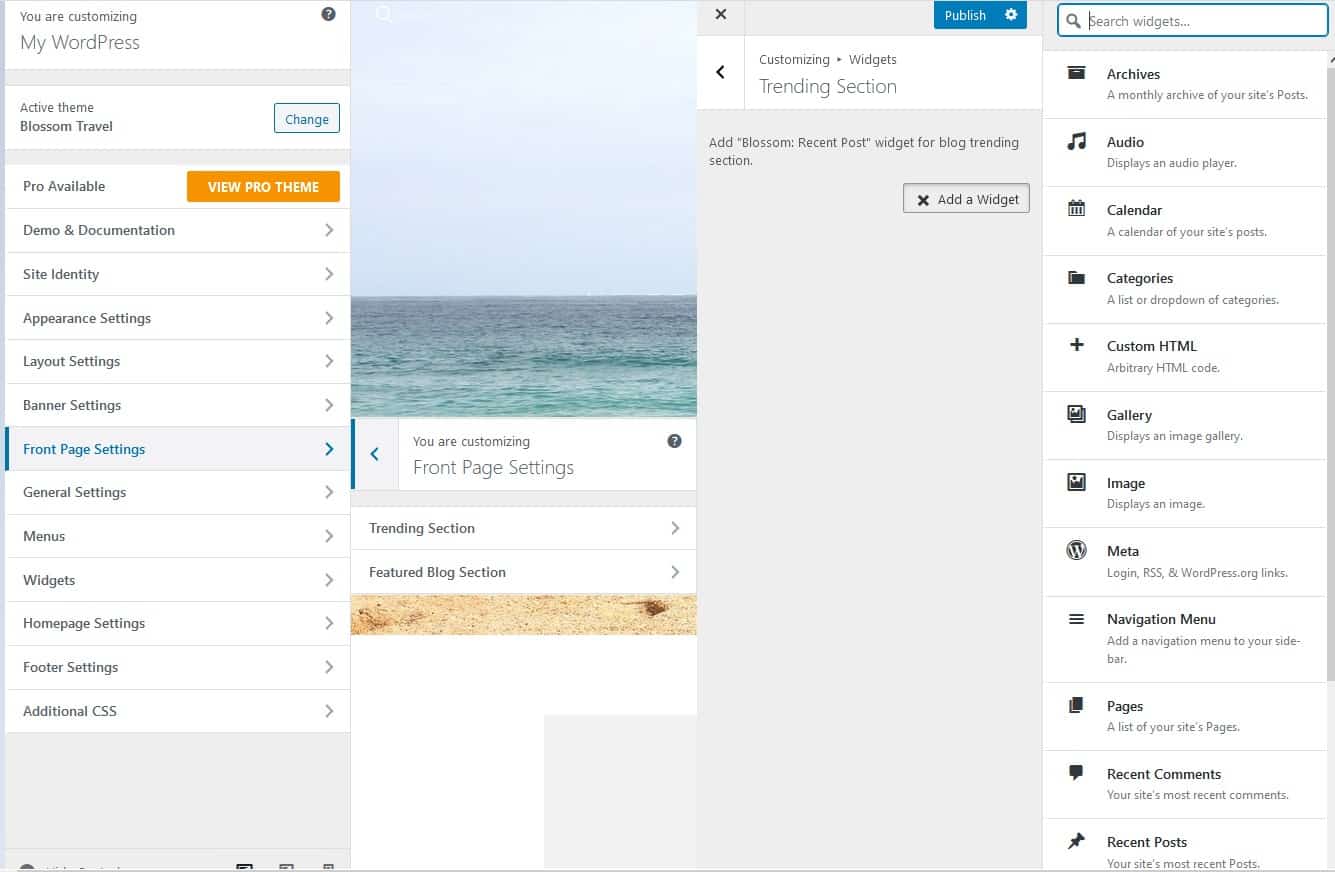
Task: Click the VIEW PRO THEME button
Action: [263, 187]
